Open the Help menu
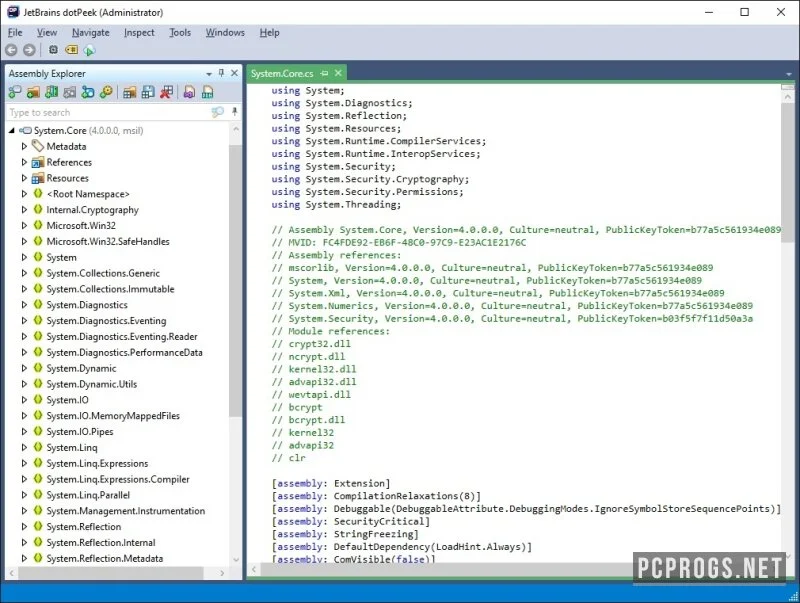 269,33
